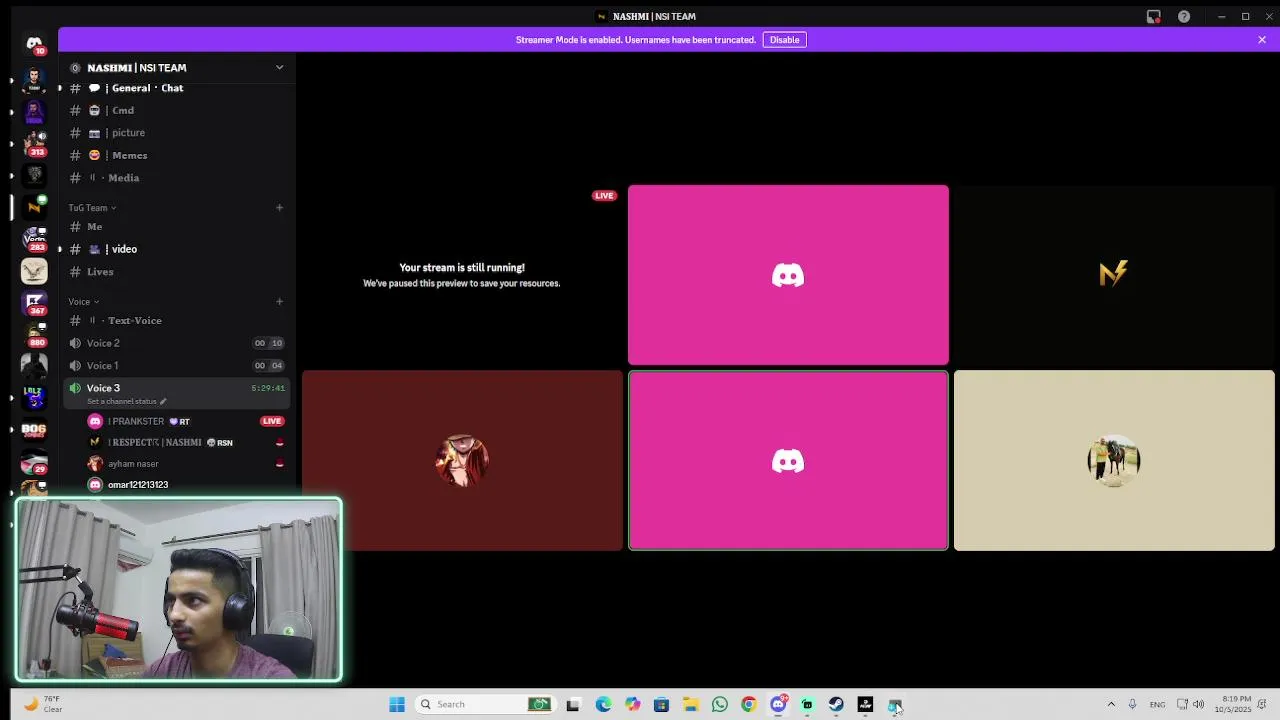Open Microsoft Edge from taskbar
Viewport: 1280px width, 720px height.
pyautogui.click(x=603, y=705)
